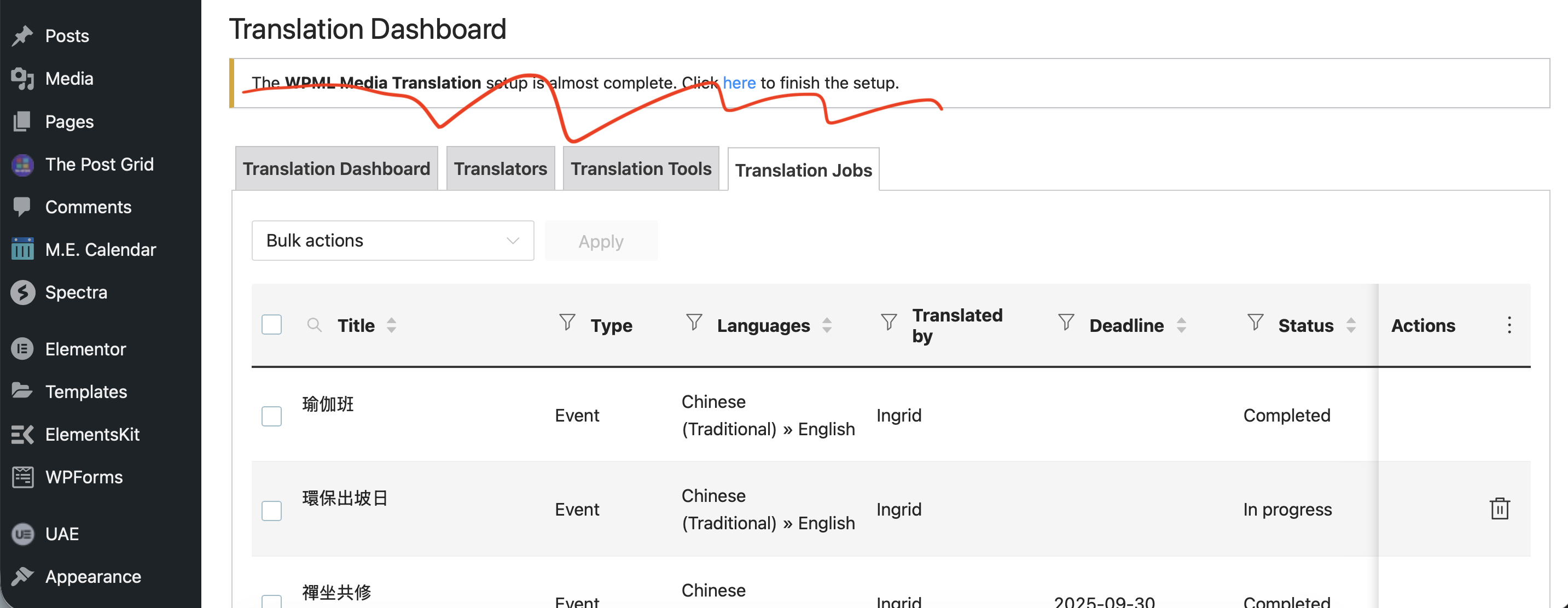
Task: Open the Translation Tools tab
Action: point(640,168)
